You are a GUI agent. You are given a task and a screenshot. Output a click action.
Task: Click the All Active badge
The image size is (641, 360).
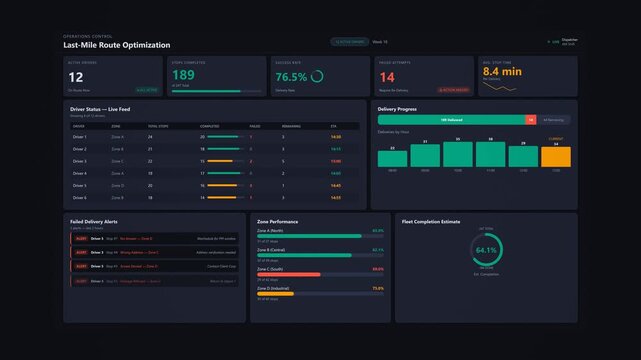(x=147, y=90)
